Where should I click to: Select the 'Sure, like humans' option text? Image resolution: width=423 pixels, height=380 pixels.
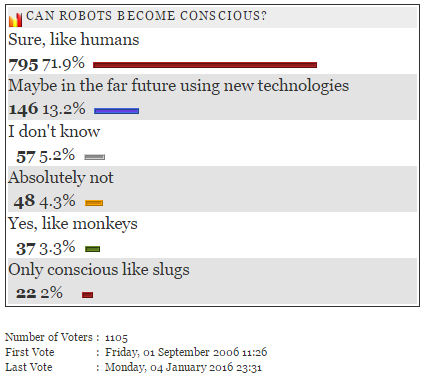coord(74,39)
